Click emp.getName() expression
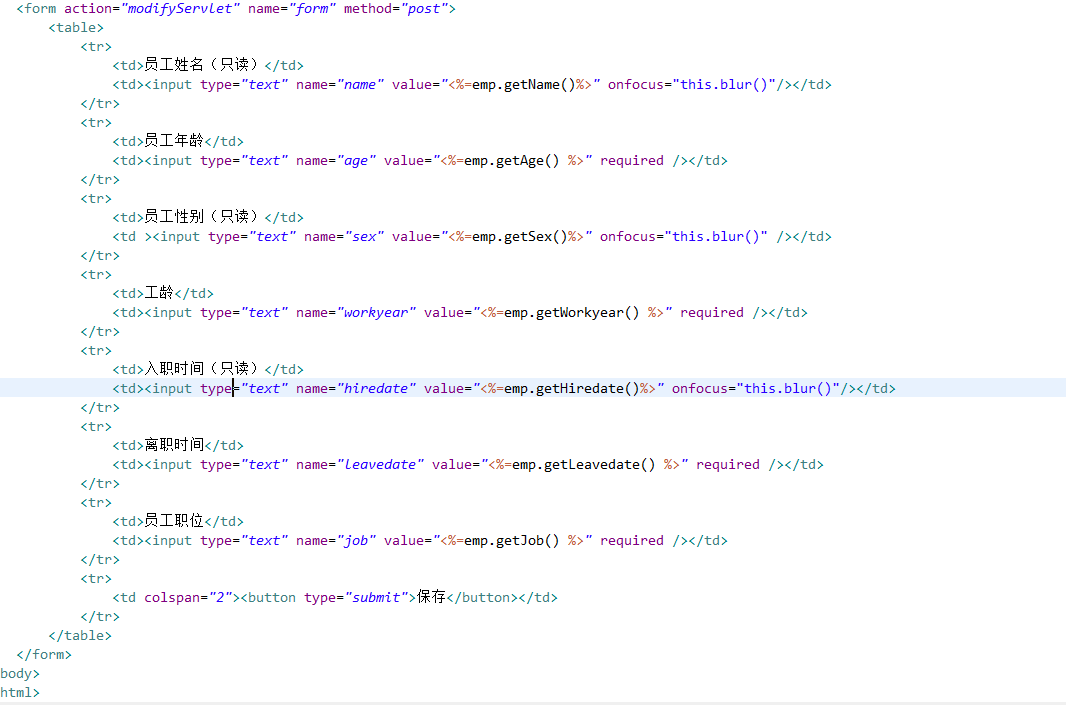 point(523,85)
